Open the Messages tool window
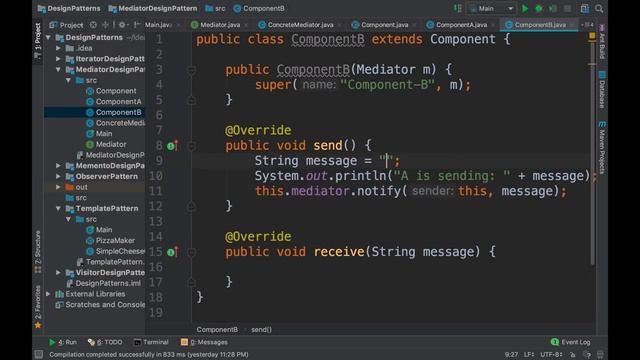The height and width of the screenshot is (360, 640). 204,342
